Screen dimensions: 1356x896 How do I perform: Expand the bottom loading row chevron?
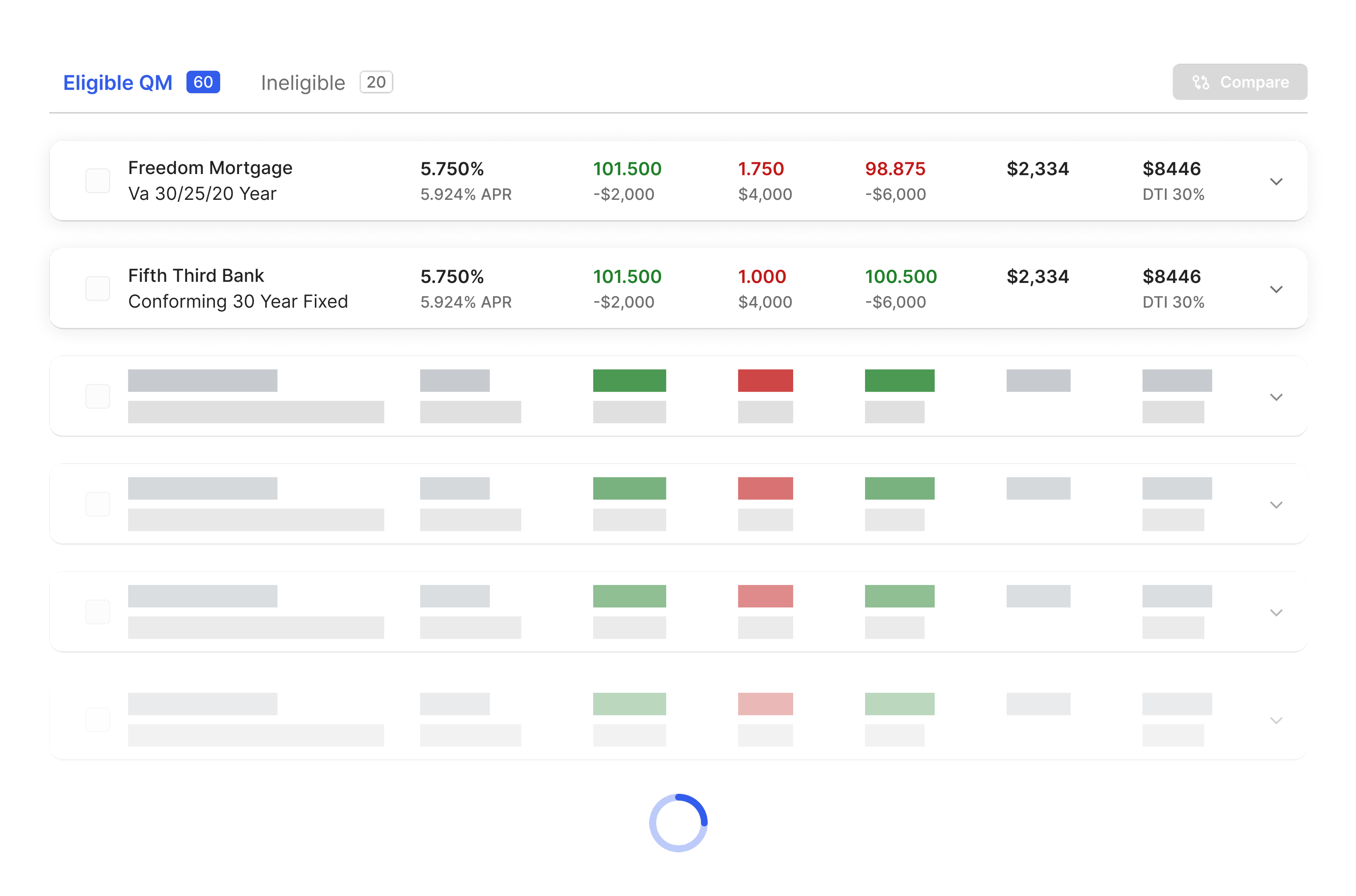[1276, 721]
